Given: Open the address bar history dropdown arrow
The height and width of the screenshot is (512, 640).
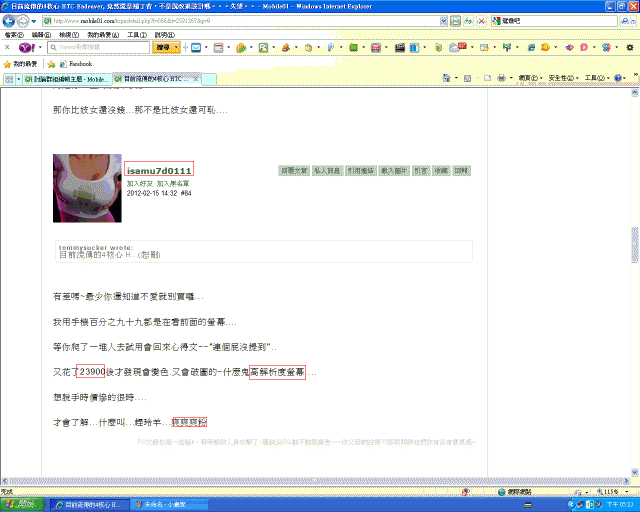Looking at the screenshot, I should point(444,21).
